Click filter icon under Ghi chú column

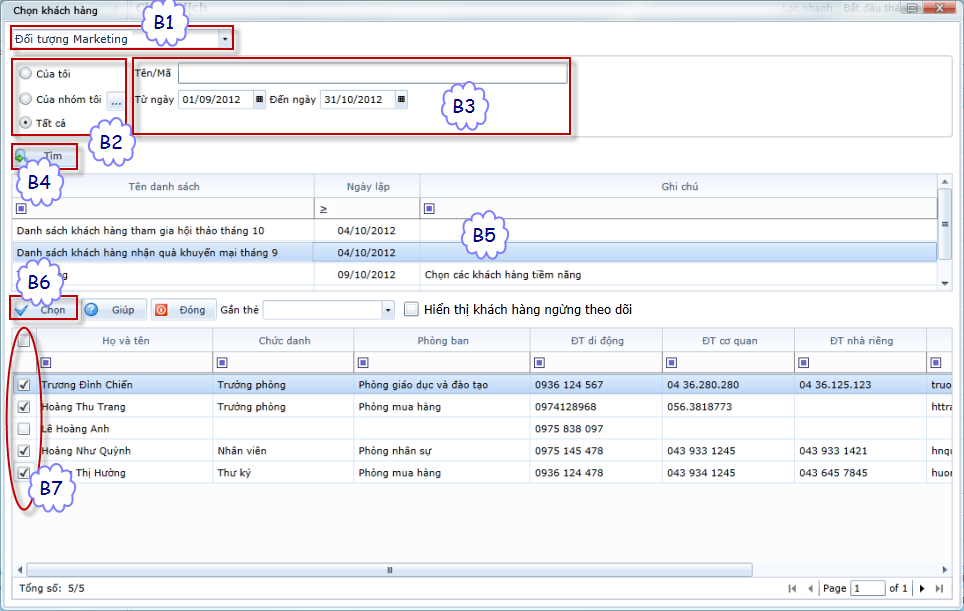click(x=429, y=209)
